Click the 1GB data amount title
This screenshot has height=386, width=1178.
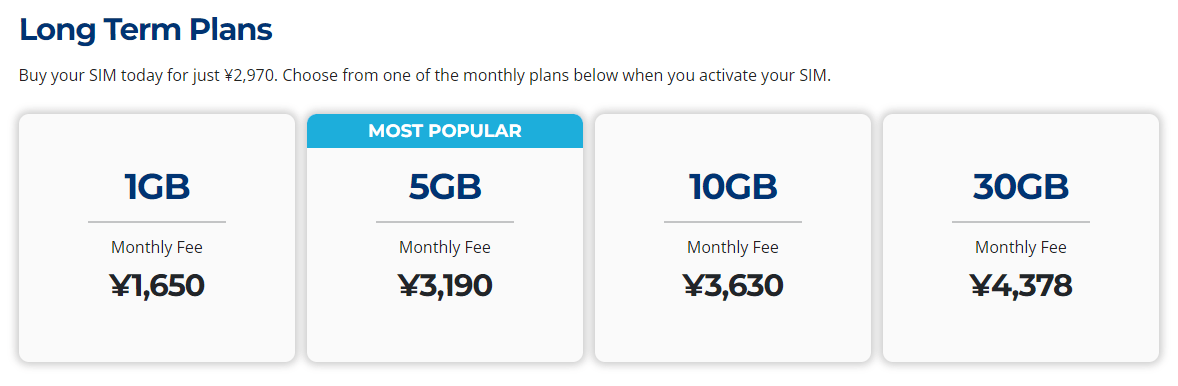(157, 188)
